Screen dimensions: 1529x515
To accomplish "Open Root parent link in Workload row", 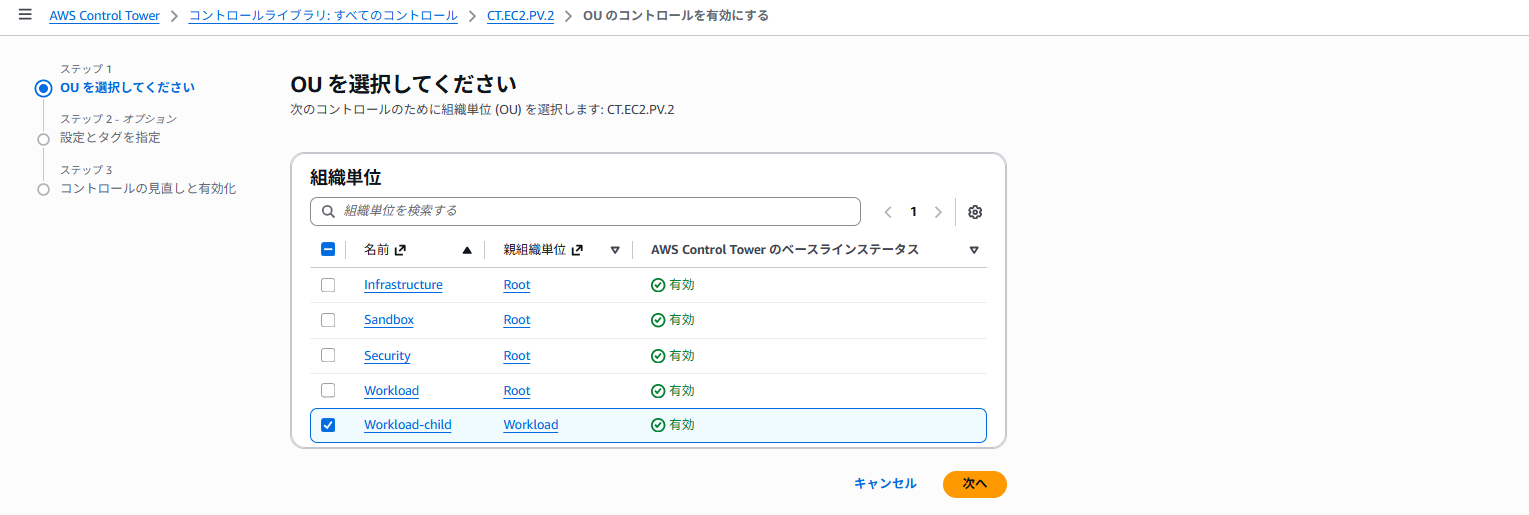I will (x=517, y=391).
